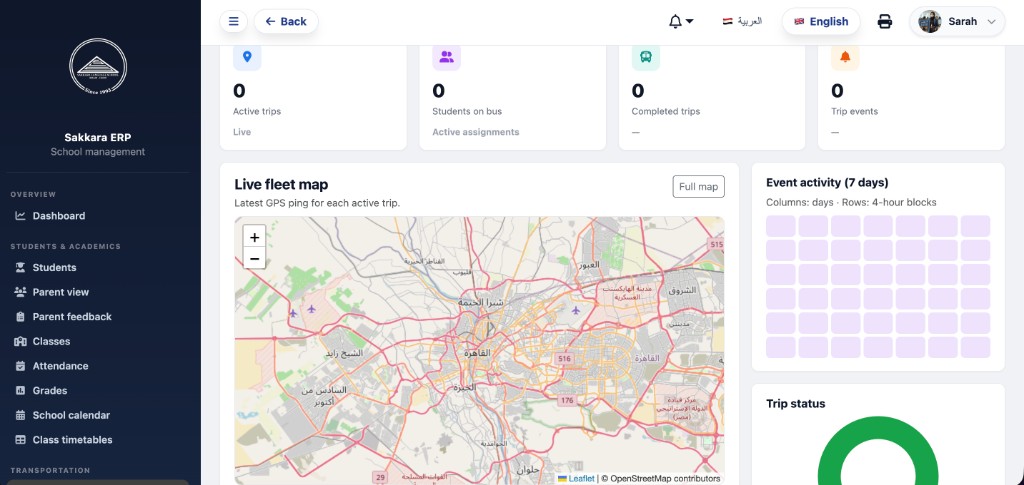Open Attendance in sidebar

click(98, 366)
